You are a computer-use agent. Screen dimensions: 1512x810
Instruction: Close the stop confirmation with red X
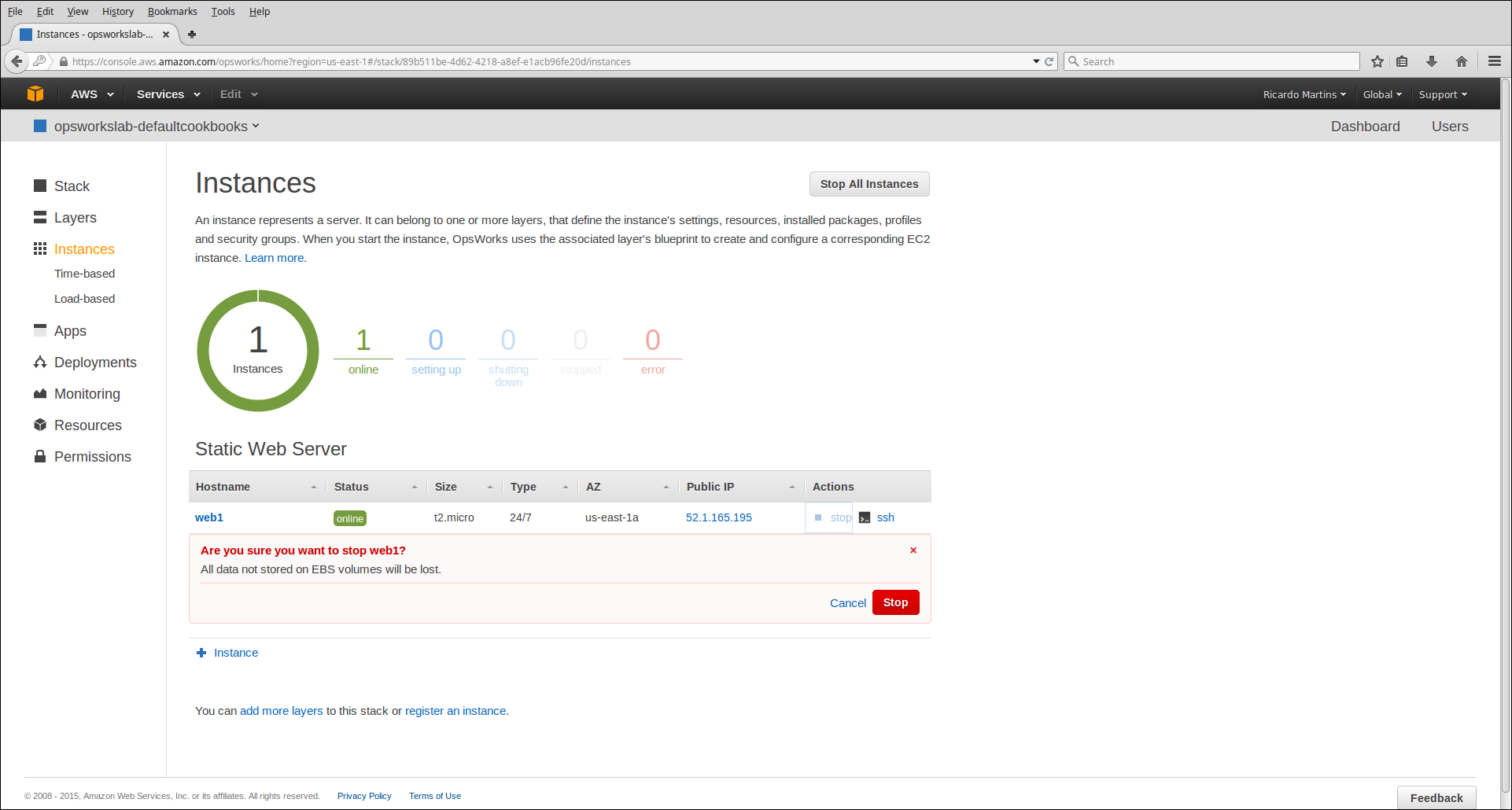[x=913, y=550]
